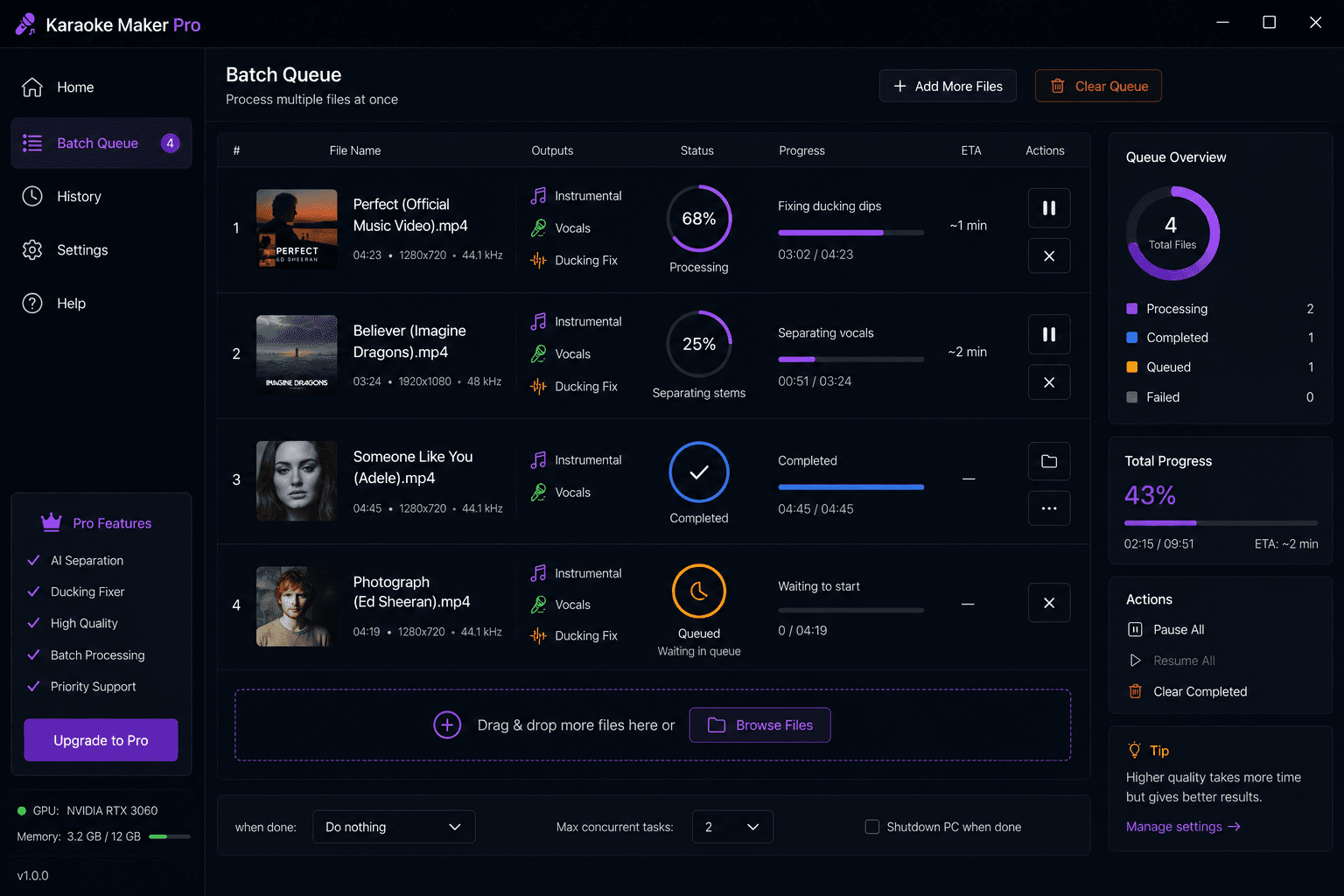
Task: Cancel the Perfect (Official Music Video).mp4 task
Action: tap(1049, 255)
